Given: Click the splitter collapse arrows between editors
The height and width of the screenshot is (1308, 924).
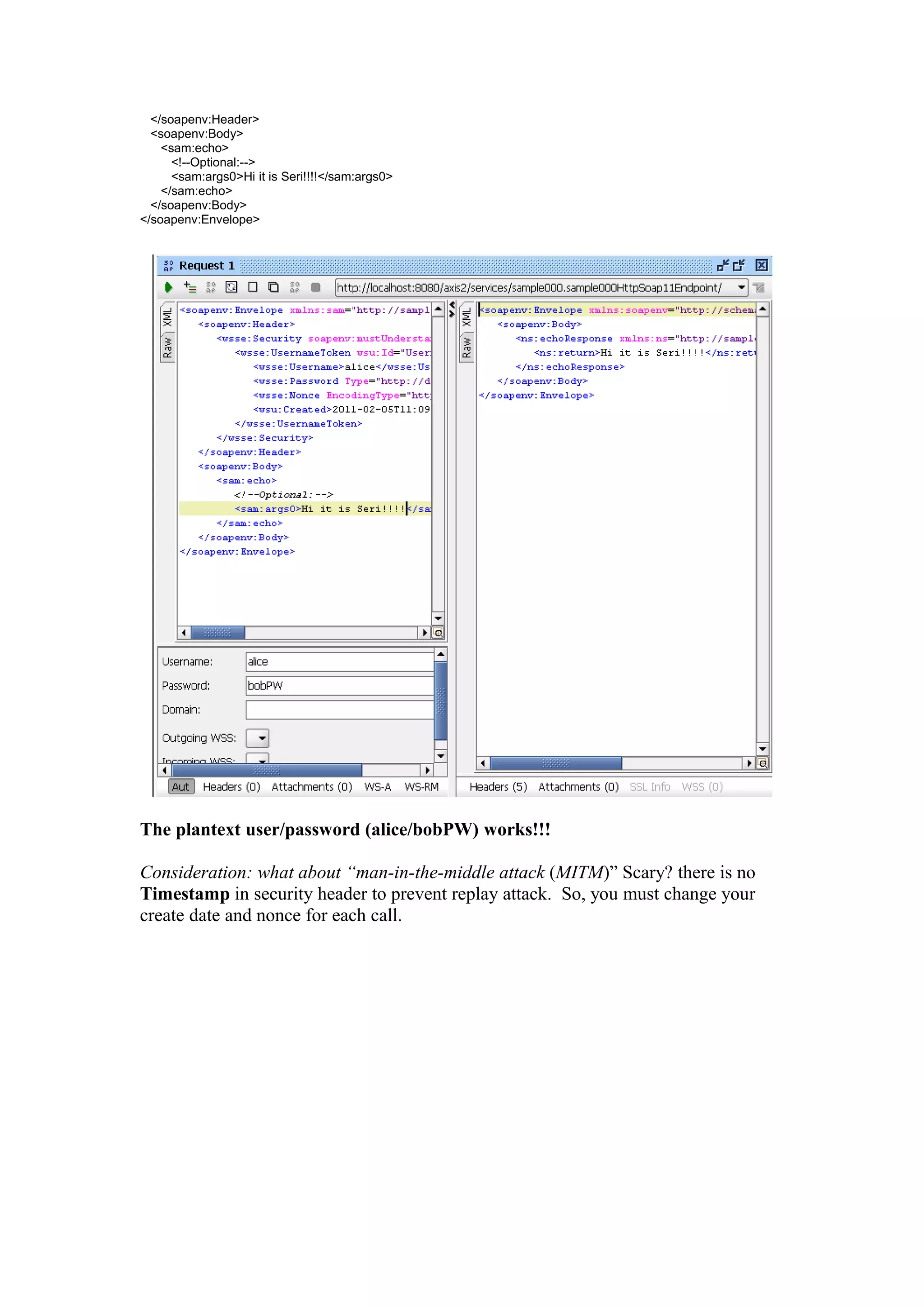Looking at the screenshot, I should (452, 309).
